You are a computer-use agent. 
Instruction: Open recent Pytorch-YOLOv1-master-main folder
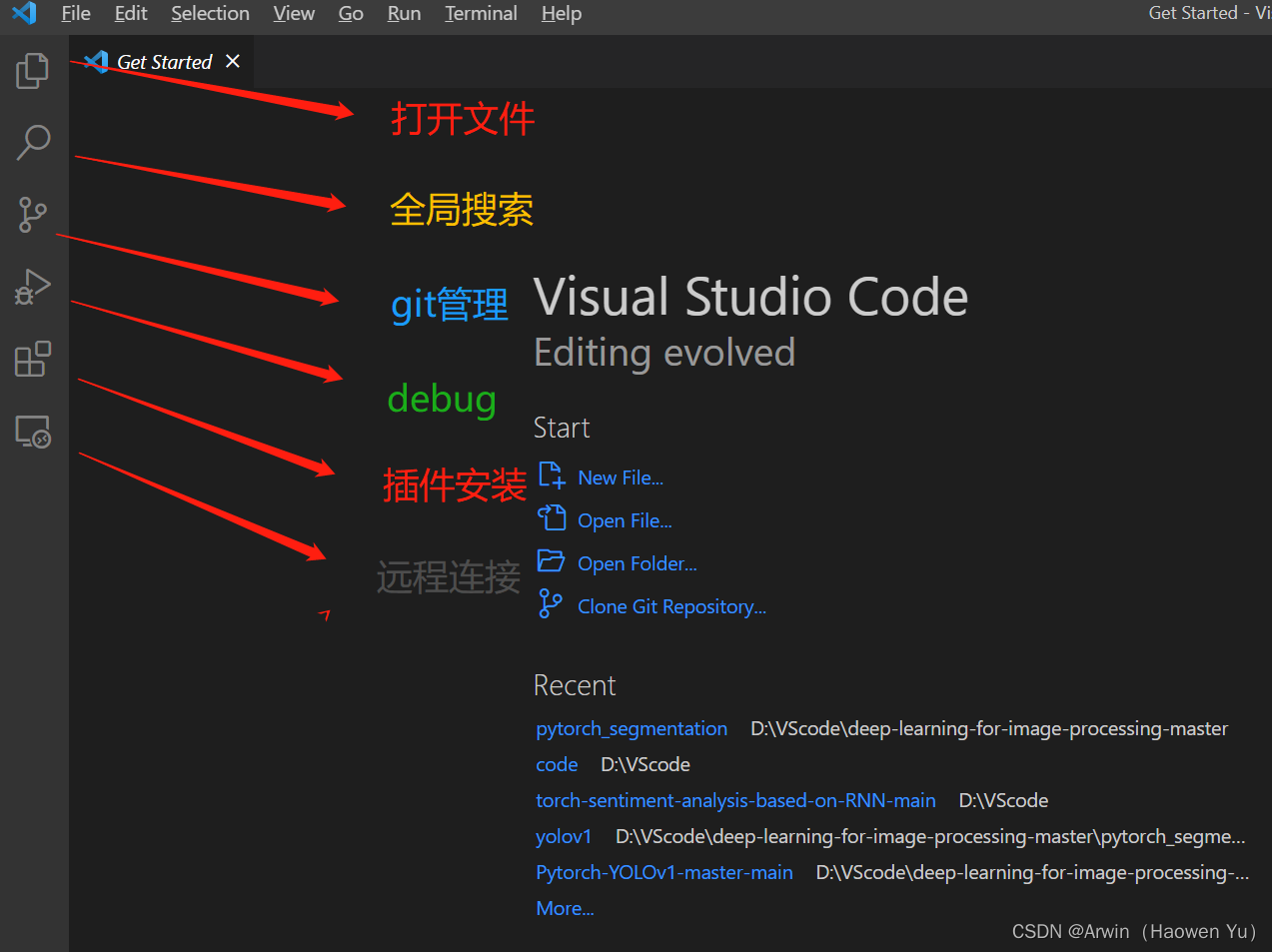click(x=664, y=872)
